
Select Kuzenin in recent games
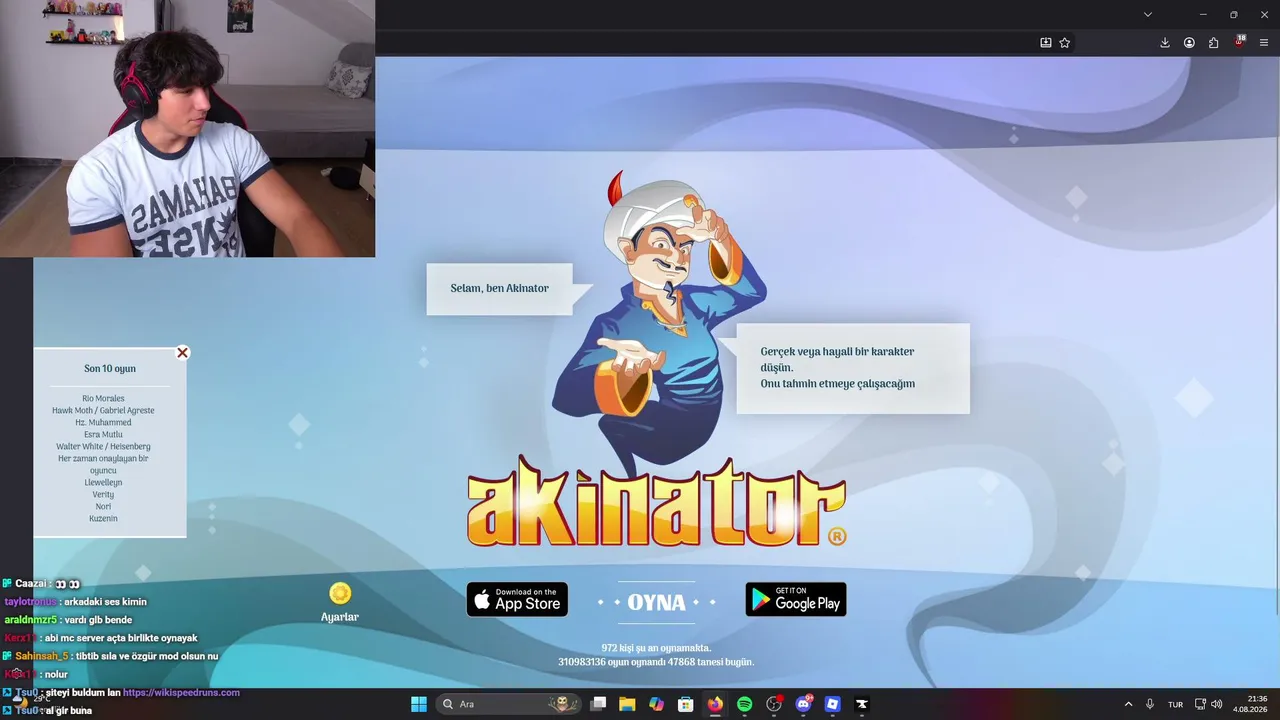(103, 518)
